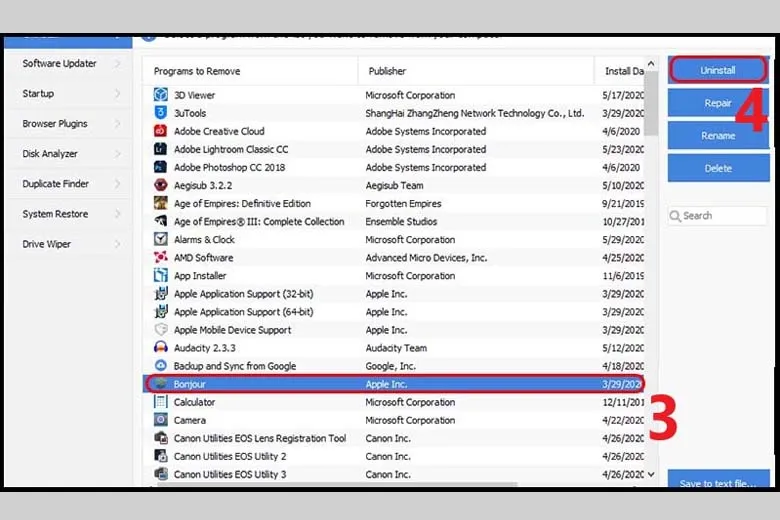Click the Camera program icon
Image resolution: width=780 pixels, height=520 pixels.
(160, 419)
